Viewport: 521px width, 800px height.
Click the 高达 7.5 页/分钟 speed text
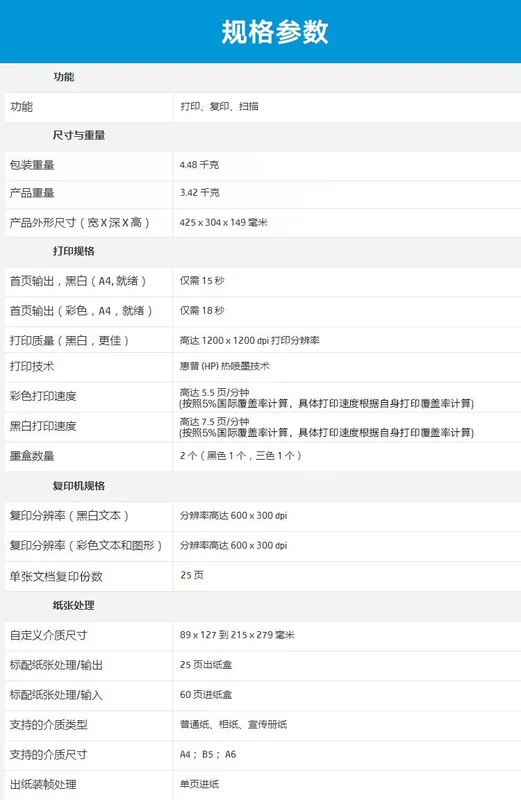[214, 421]
